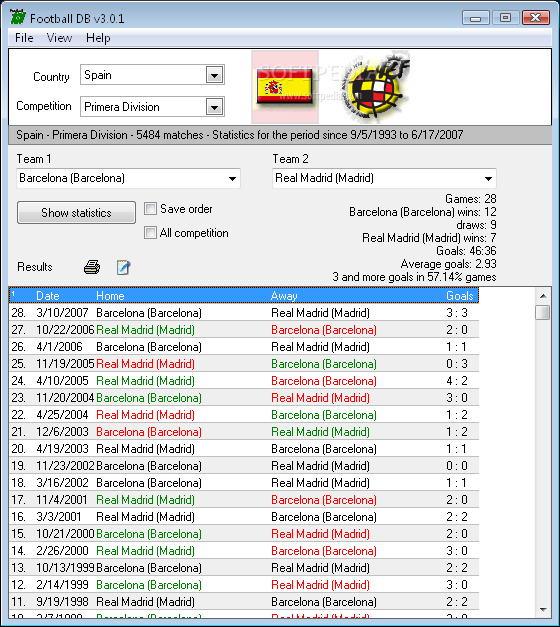Click the Average goals: 2.93 statistic

[x=448, y=264]
